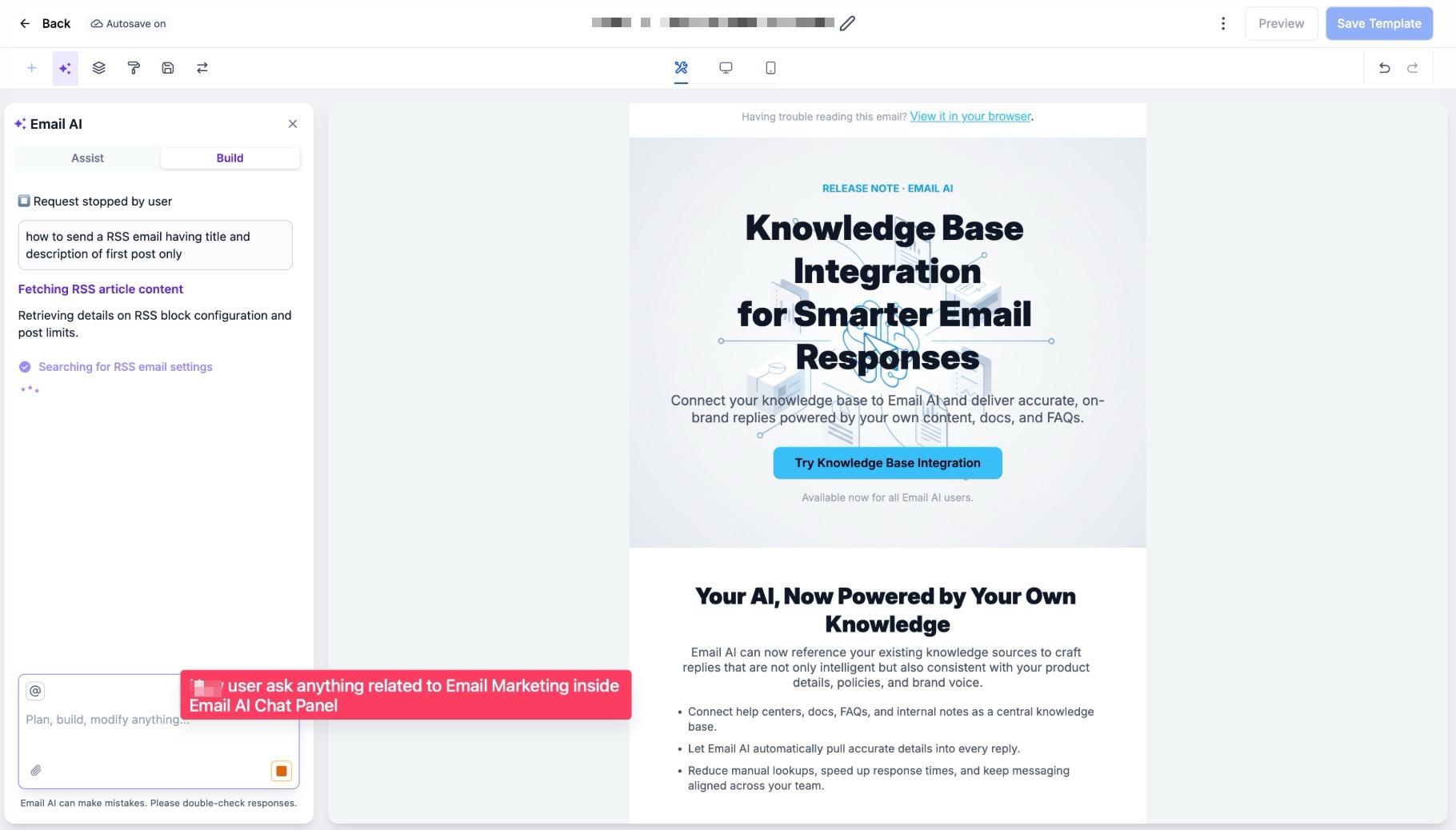Image resolution: width=1456 pixels, height=830 pixels.
Task: Click the floppy disk save icon
Action: tap(168, 68)
